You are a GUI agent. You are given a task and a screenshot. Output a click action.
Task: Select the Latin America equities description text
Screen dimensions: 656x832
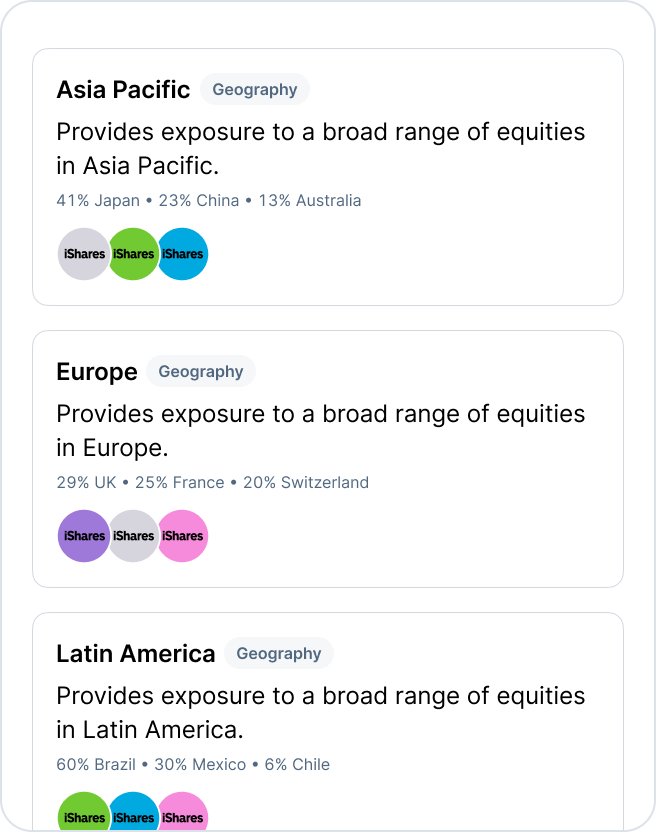[x=320, y=712]
